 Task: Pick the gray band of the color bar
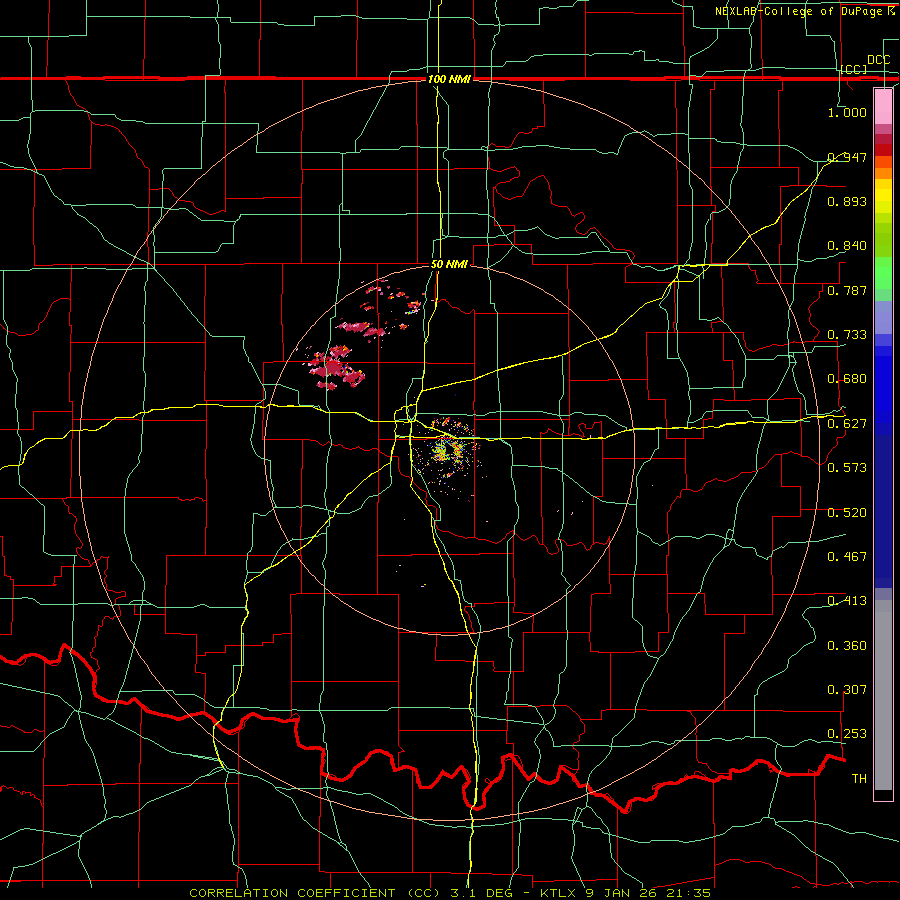point(883,695)
